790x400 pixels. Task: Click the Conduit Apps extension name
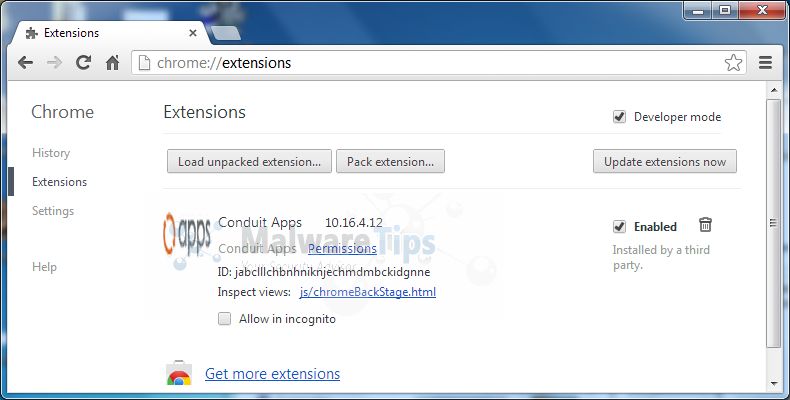[x=260, y=222]
